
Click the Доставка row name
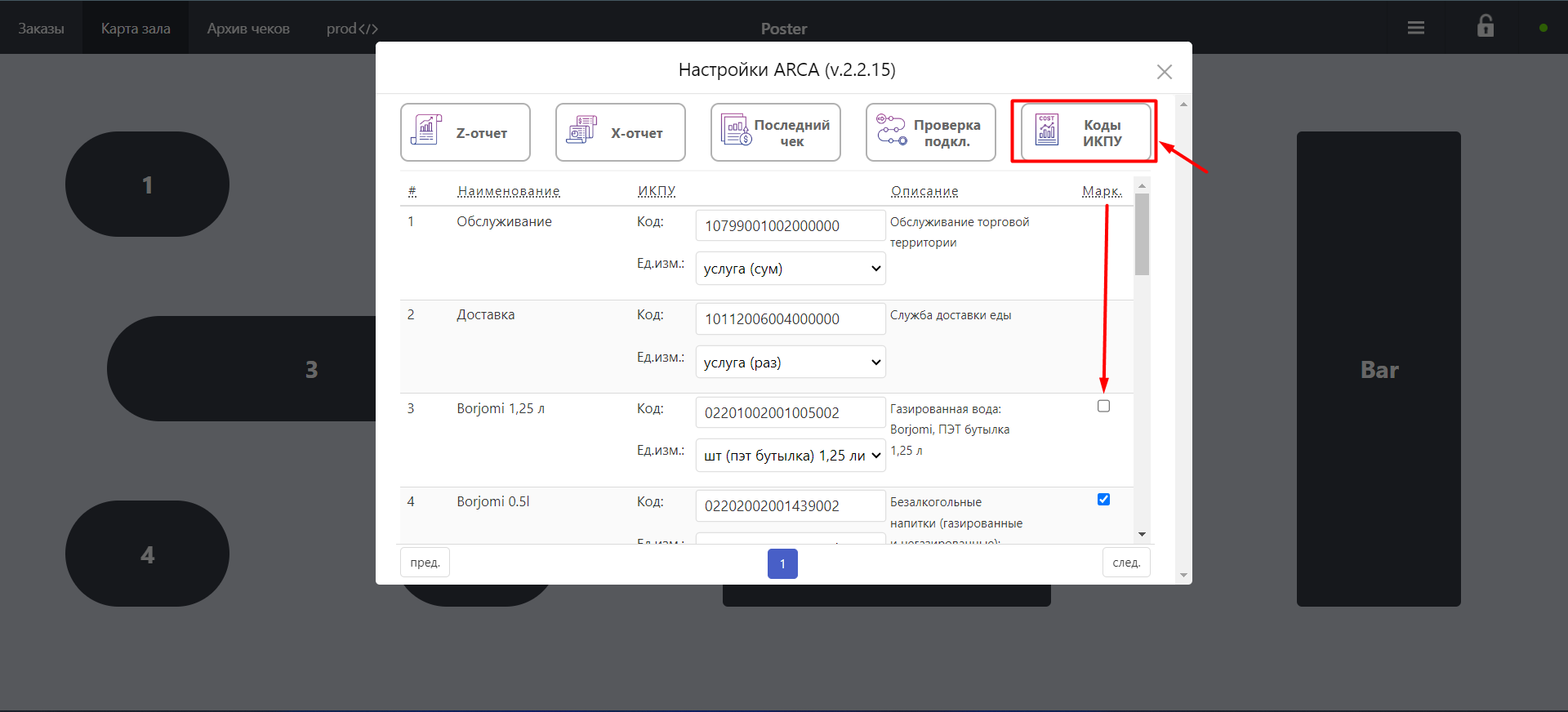(x=485, y=314)
